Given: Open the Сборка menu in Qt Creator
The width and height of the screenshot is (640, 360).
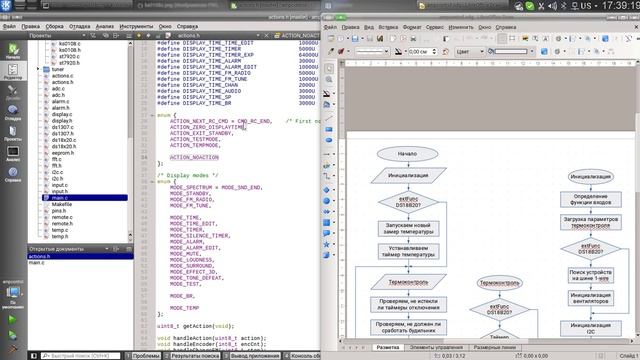Looking at the screenshot, I should (x=54, y=26).
